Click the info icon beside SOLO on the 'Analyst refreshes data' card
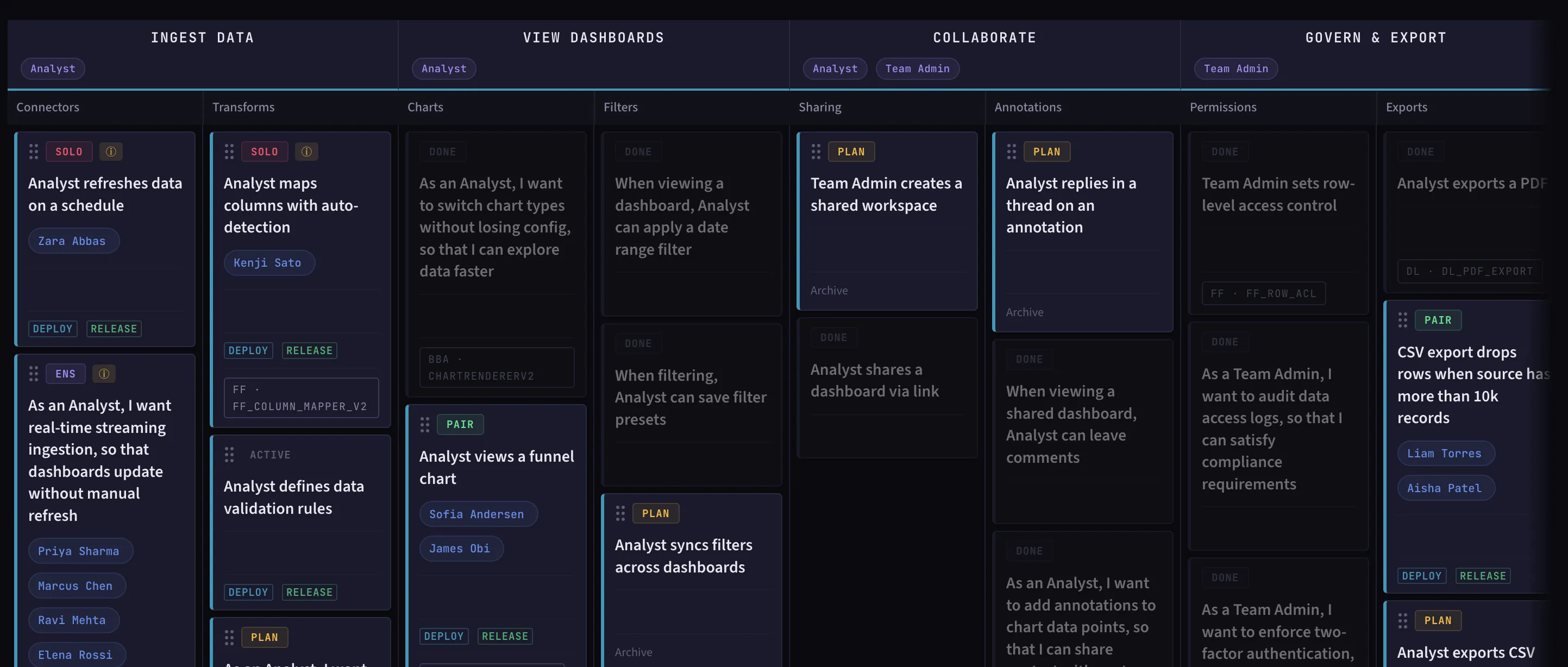 (111, 152)
